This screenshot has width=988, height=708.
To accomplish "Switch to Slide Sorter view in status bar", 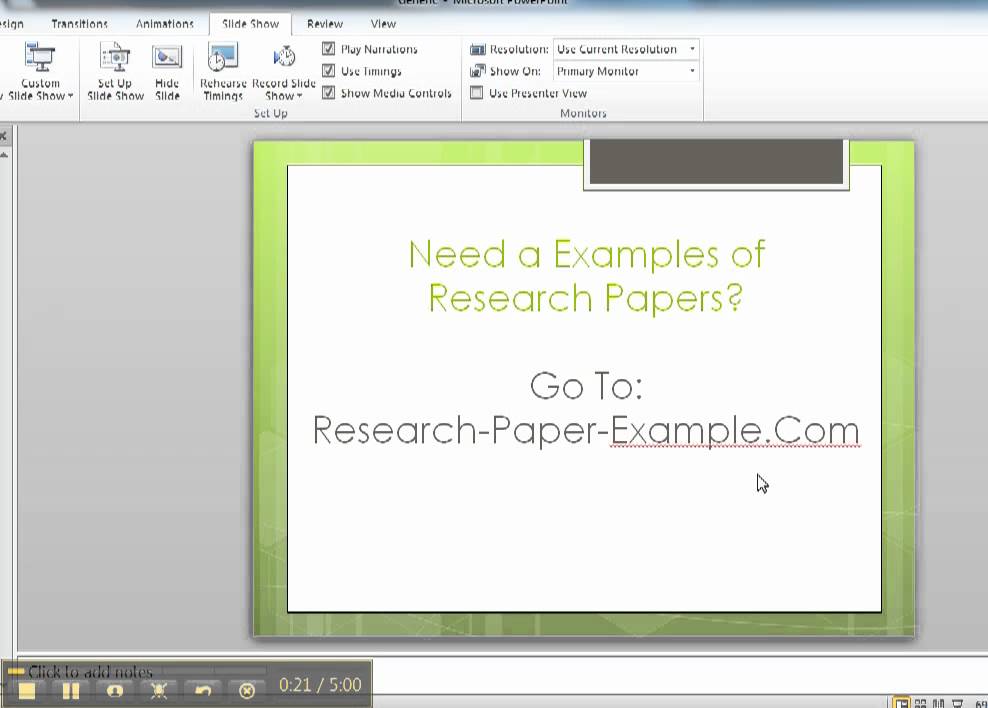I will pyautogui.click(x=921, y=703).
